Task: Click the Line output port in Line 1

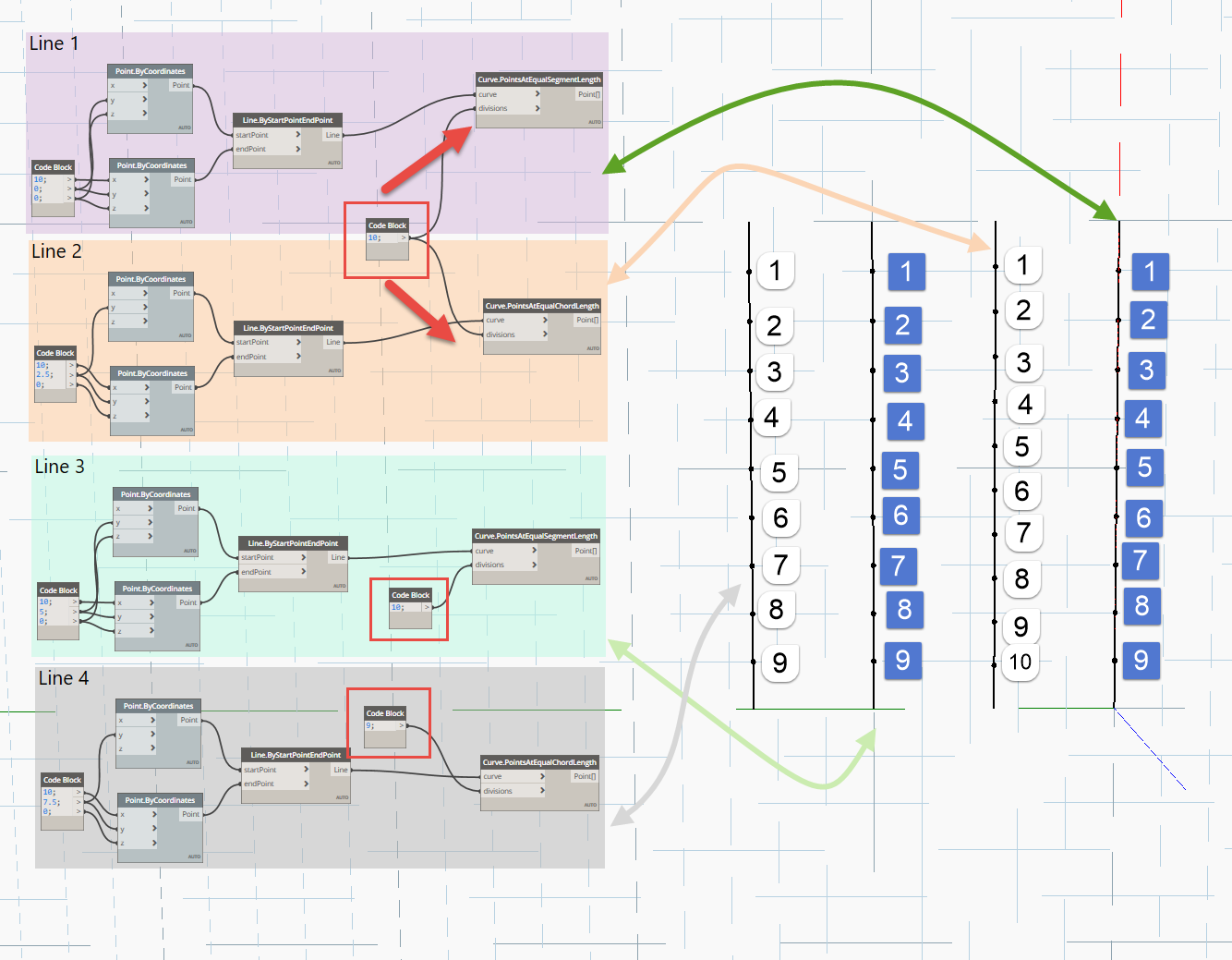Action: pos(335,134)
